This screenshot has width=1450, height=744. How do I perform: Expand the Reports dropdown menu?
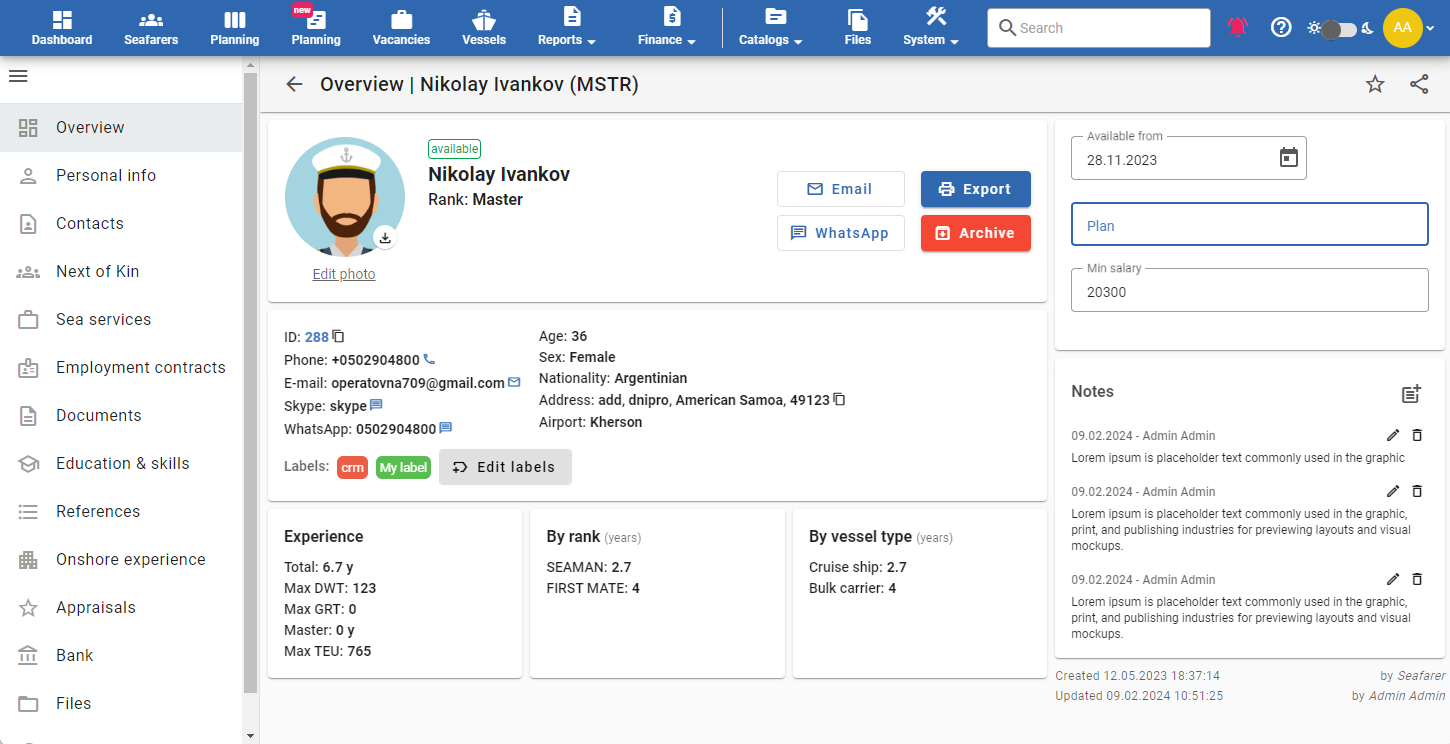click(567, 28)
